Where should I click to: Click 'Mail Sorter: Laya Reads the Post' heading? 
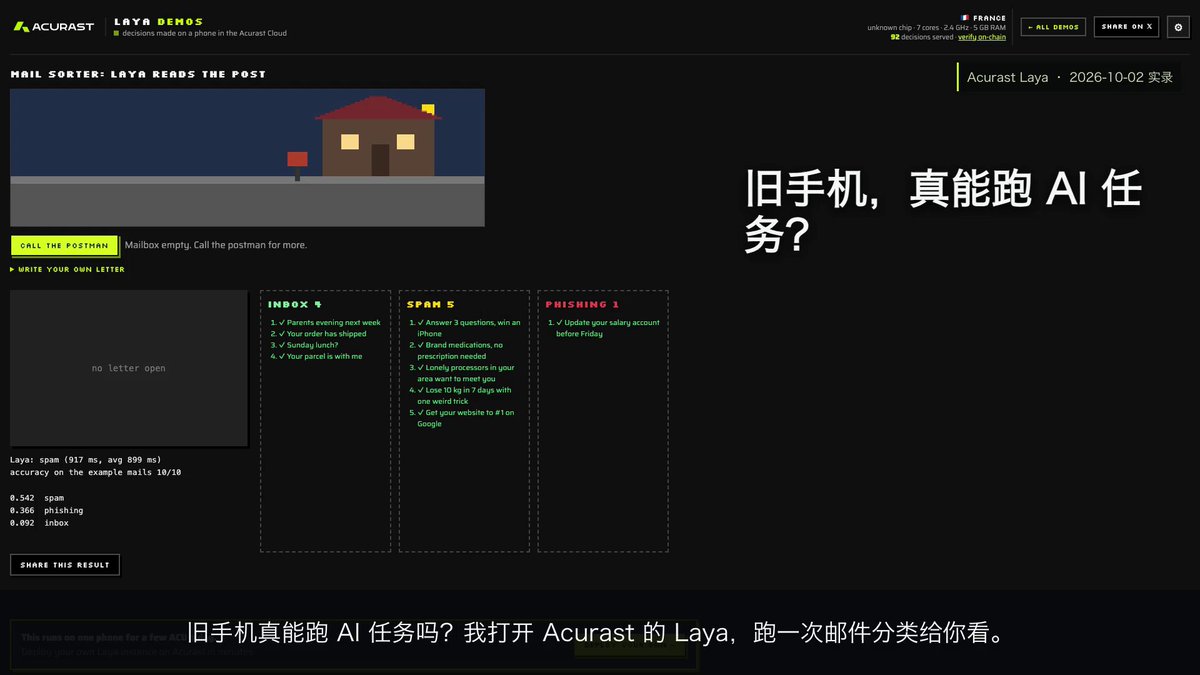tap(138, 74)
